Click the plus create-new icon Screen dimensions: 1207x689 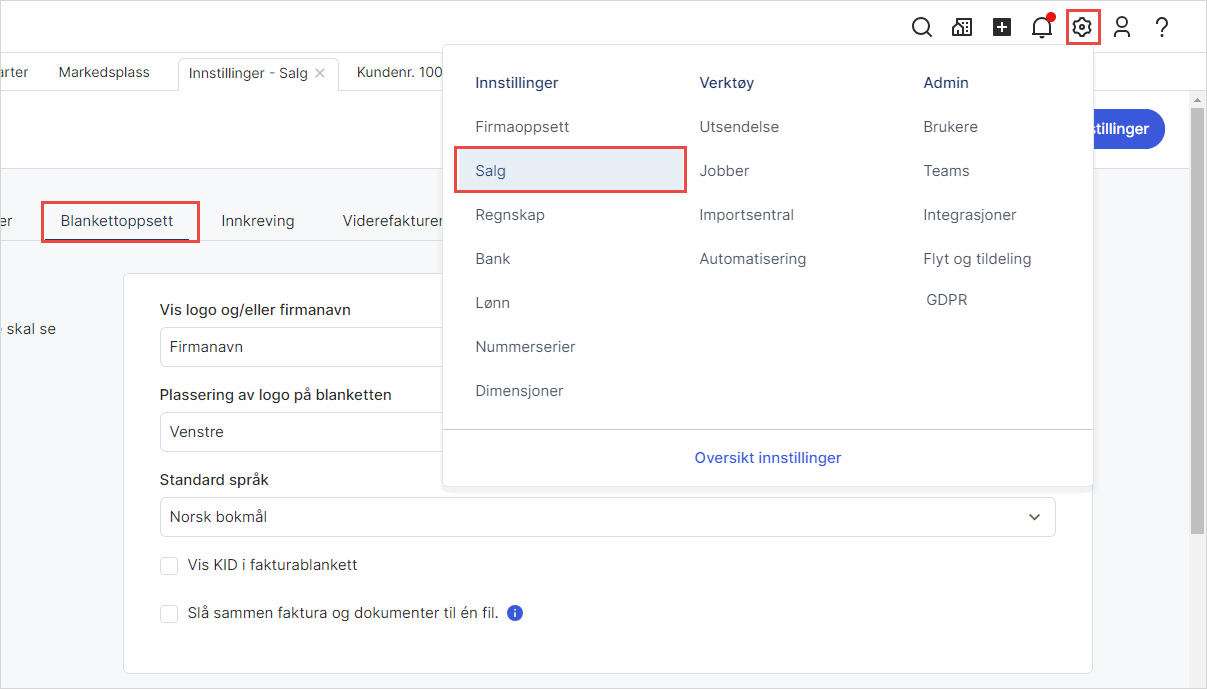click(x=1002, y=28)
